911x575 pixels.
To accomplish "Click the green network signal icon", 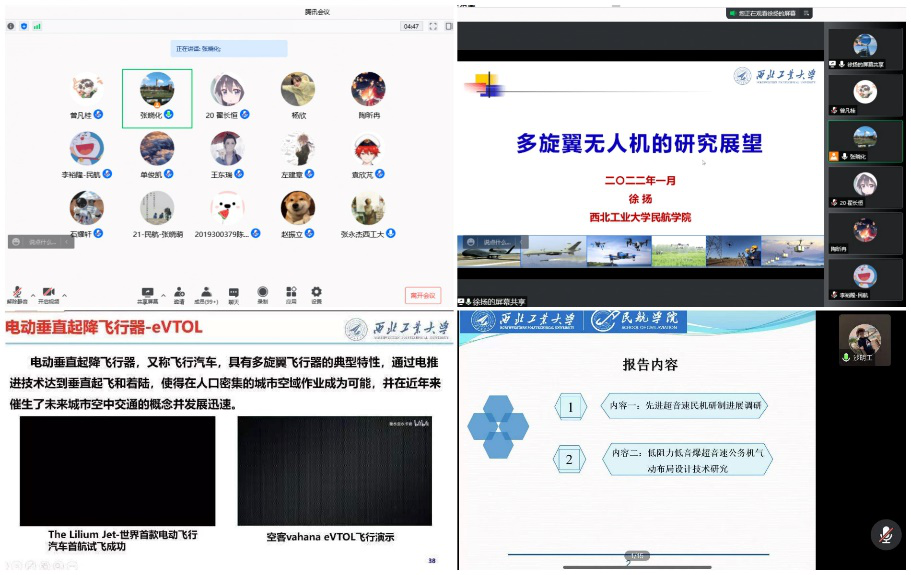I will (37, 26).
